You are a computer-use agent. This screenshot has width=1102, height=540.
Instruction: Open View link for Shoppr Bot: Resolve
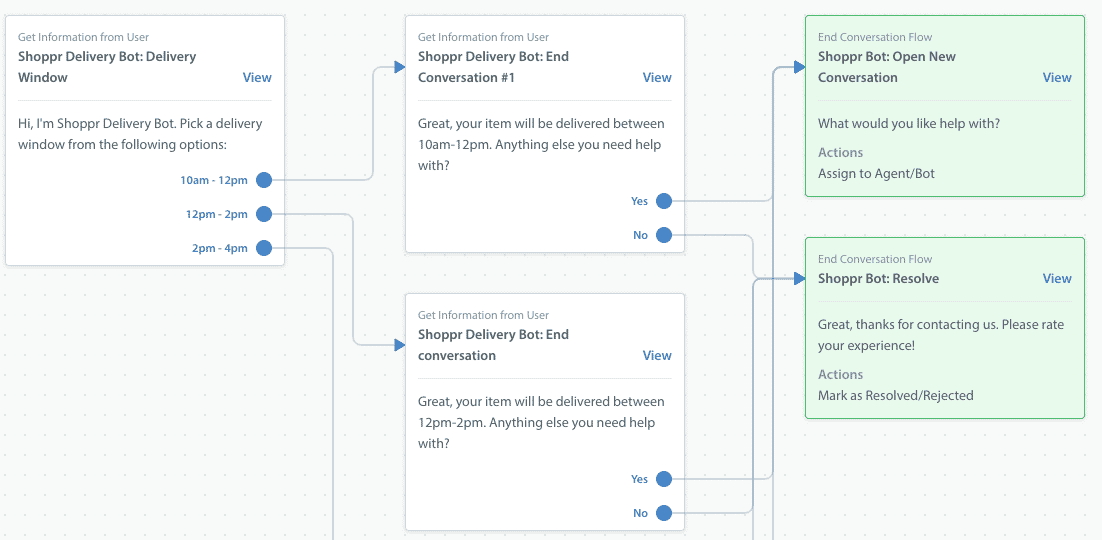click(x=1057, y=279)
